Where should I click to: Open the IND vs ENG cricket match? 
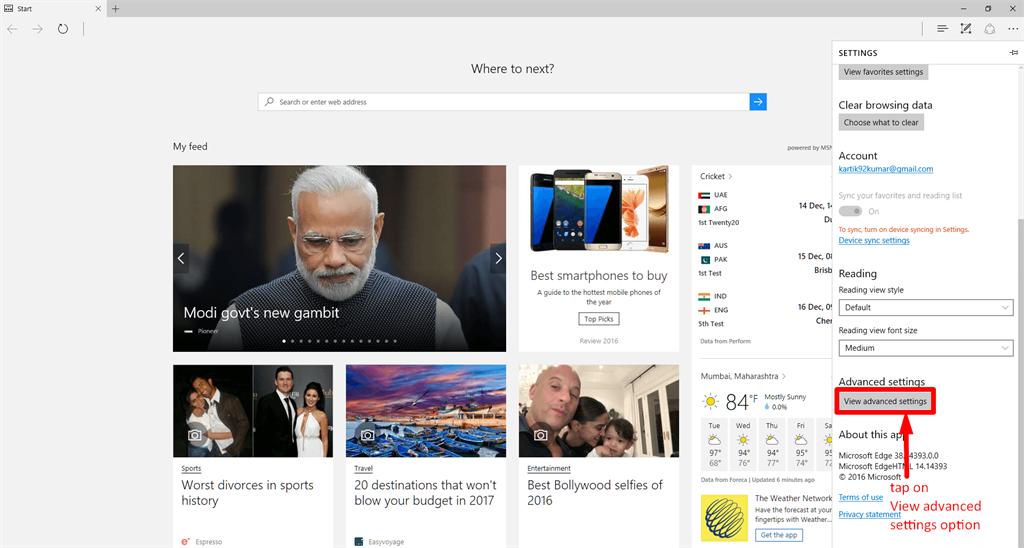(x=765, y=310)
